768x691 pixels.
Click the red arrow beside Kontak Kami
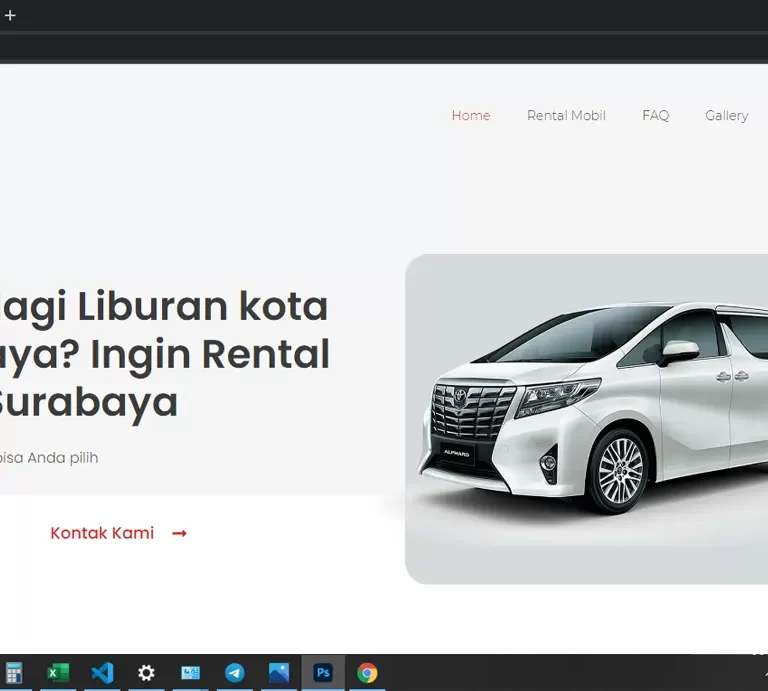click(179, 533)
